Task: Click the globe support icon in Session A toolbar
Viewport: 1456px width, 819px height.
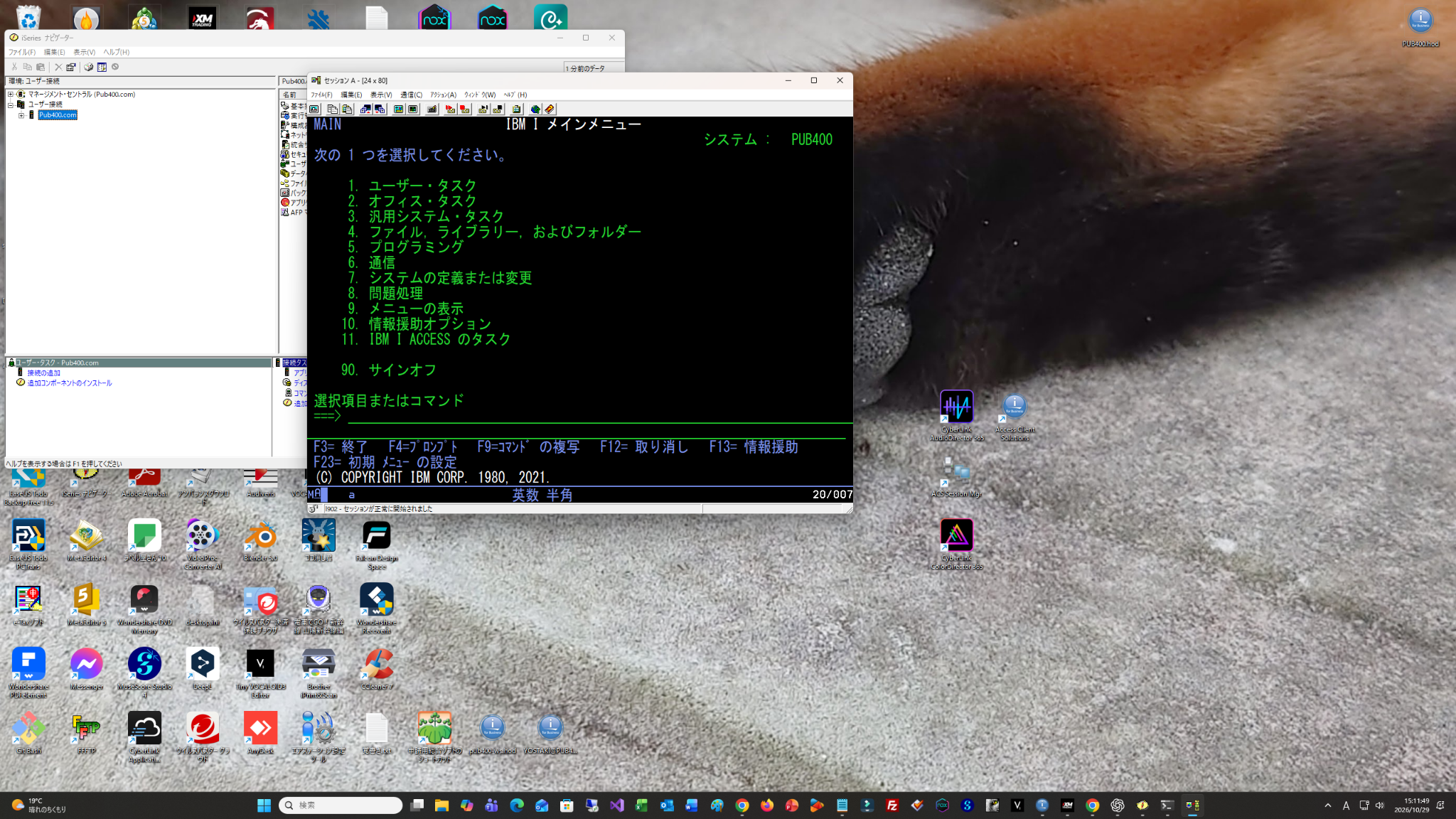Action: point(535,109)
